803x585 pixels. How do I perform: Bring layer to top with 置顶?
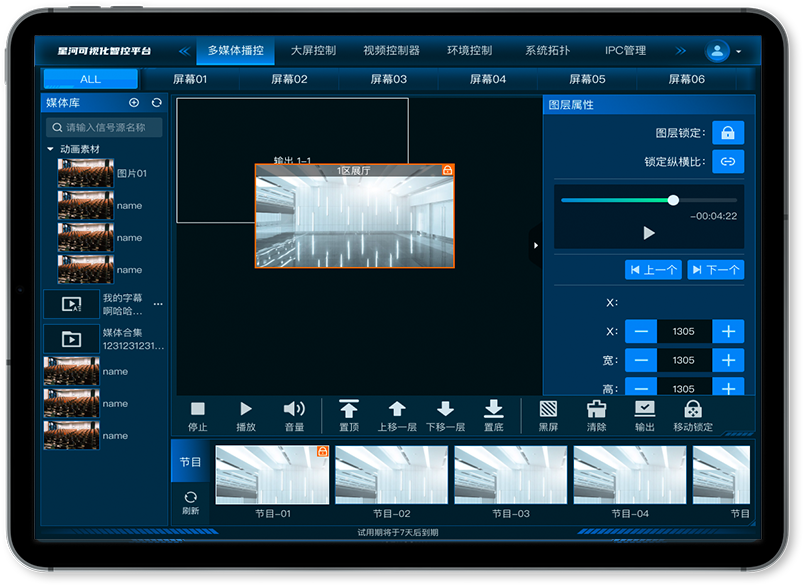tap(349, 409)
